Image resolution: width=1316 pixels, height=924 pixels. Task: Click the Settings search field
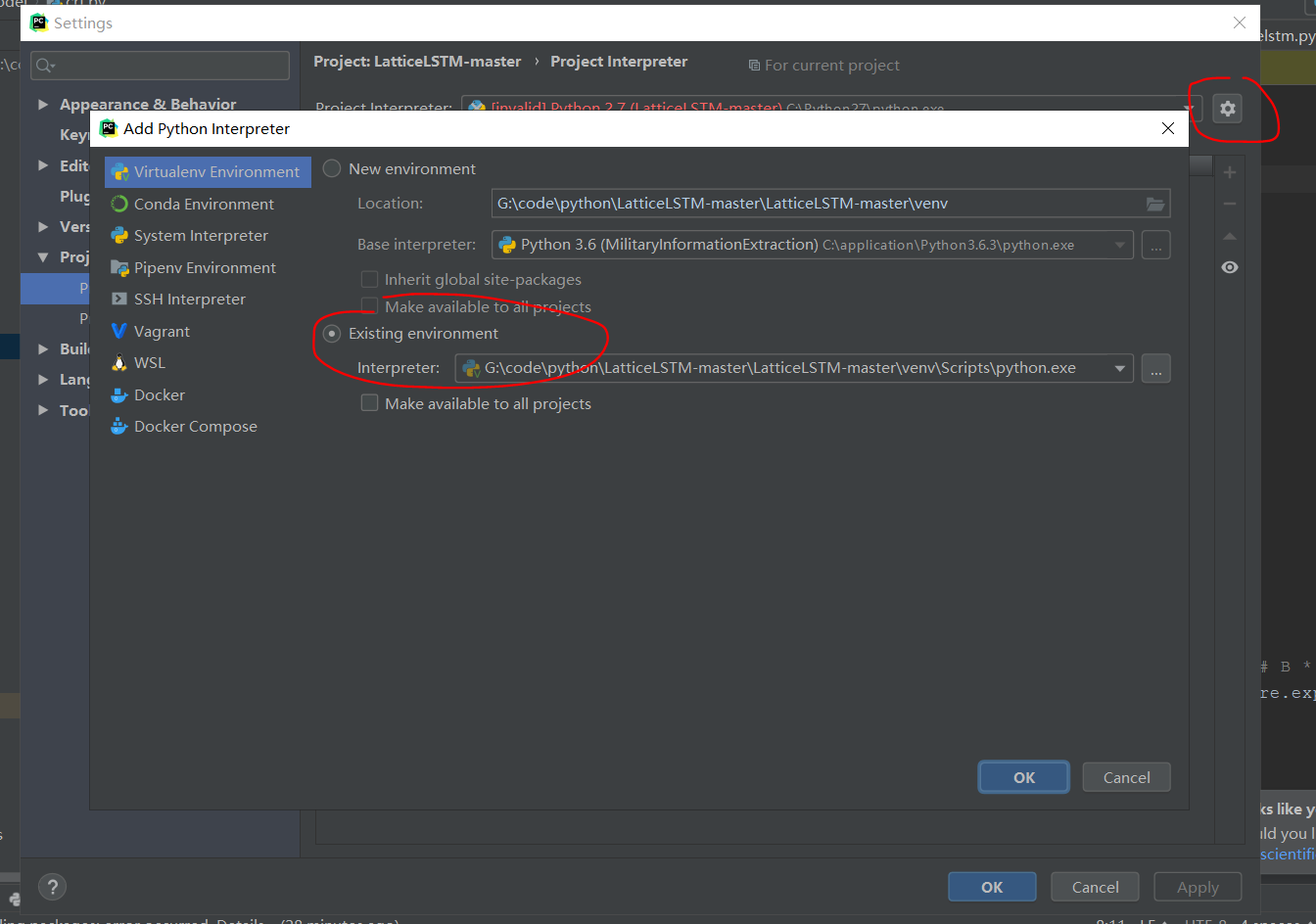click(x=161, y=66)
